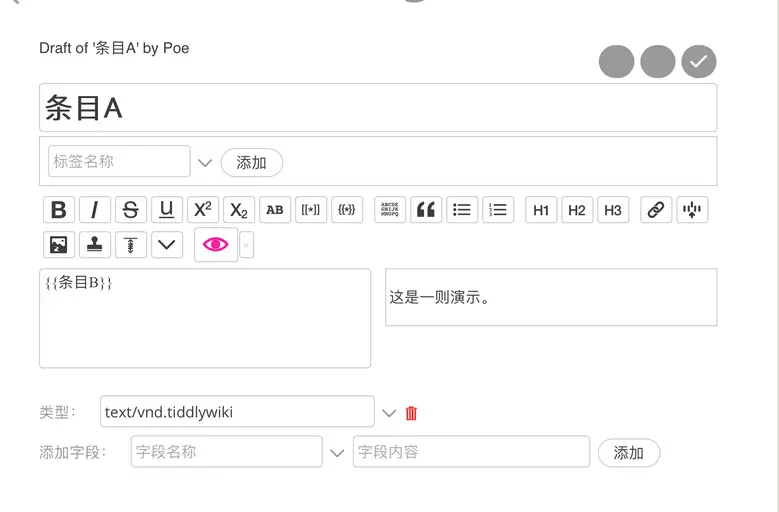Toggle preview pane with pink eye icon

tap(216, 244)
